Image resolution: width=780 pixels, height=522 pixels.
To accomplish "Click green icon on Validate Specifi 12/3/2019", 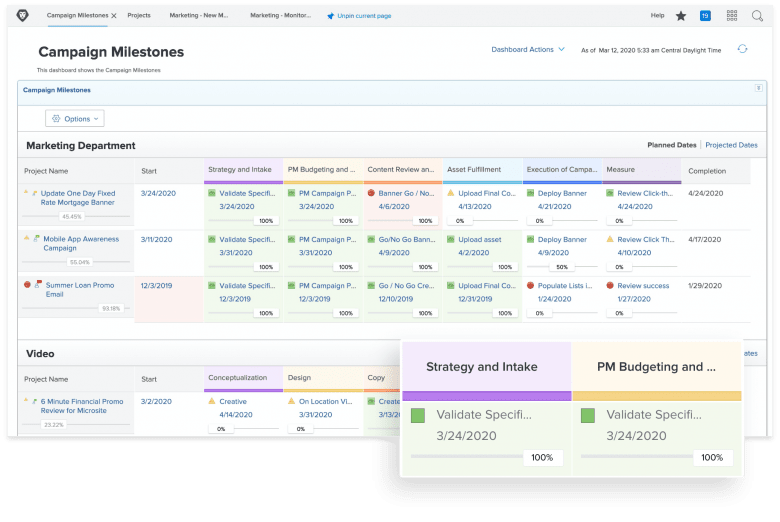I will click(212, 286).
